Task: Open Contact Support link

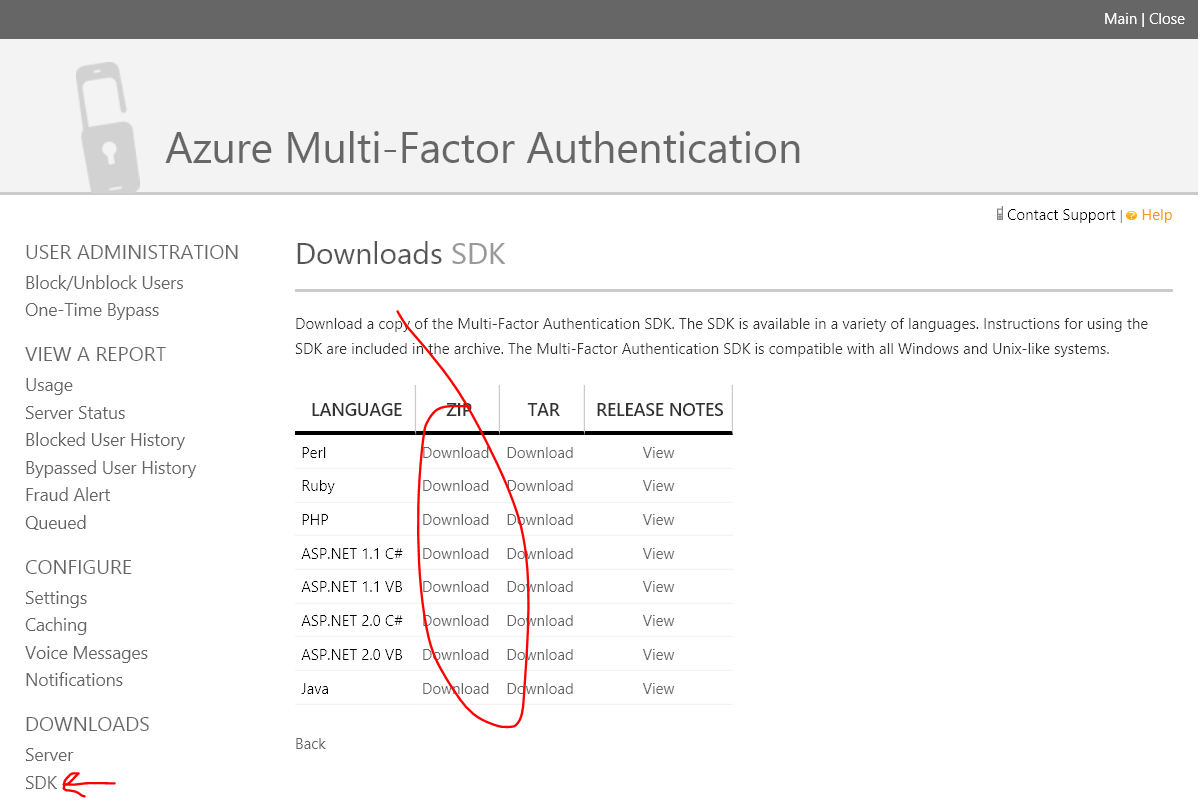Action: pos(1061,215)
